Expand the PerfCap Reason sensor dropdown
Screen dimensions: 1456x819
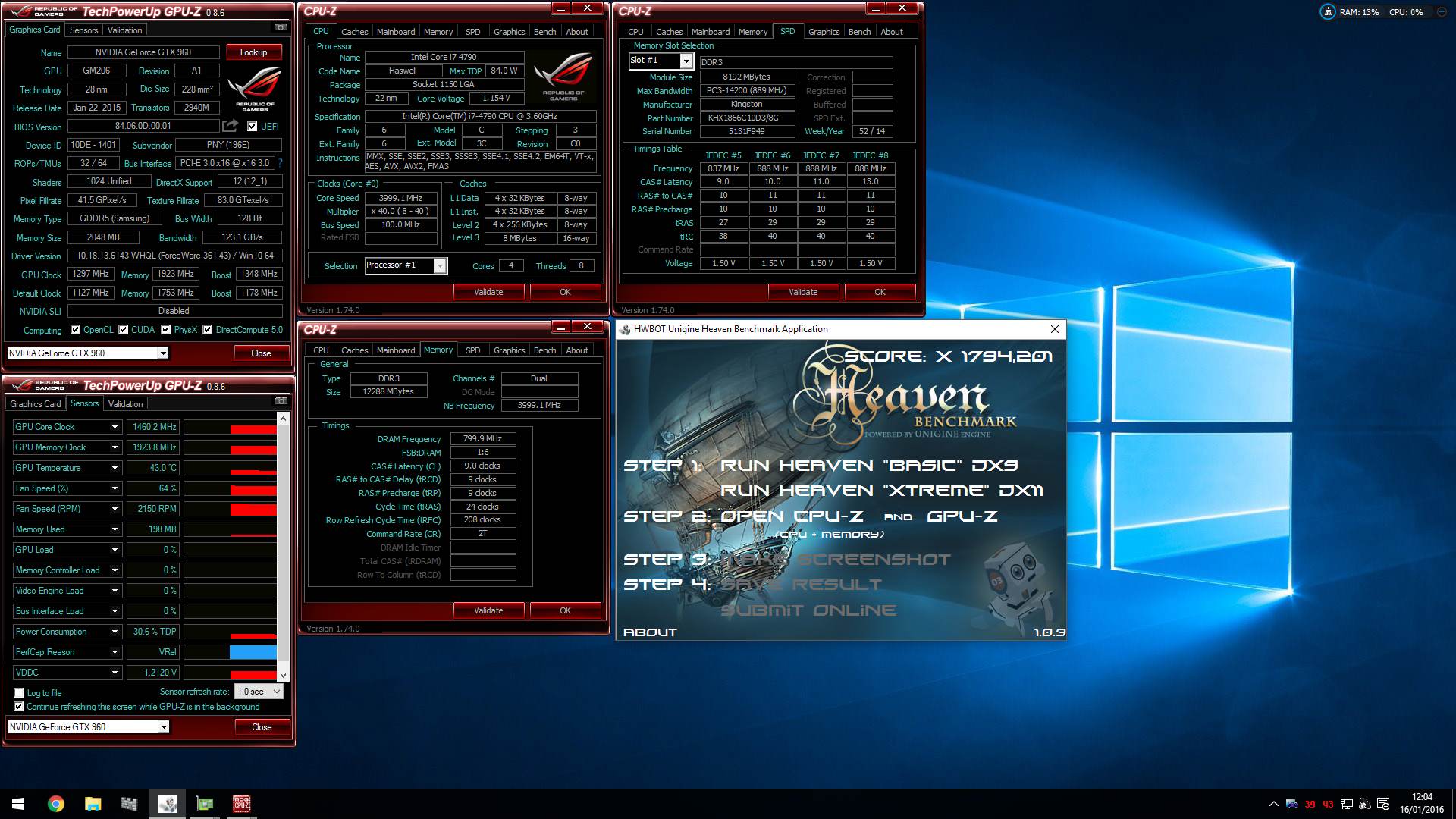115,652
